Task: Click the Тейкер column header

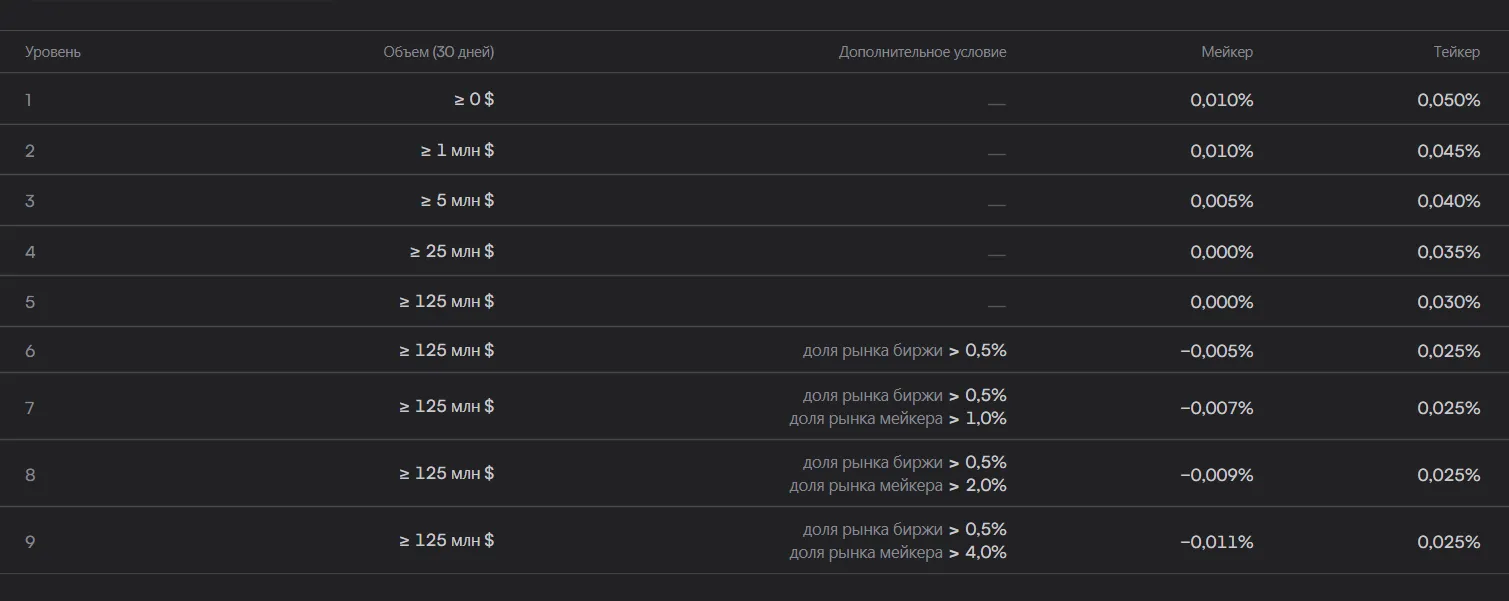Action: pos(1457,52)
